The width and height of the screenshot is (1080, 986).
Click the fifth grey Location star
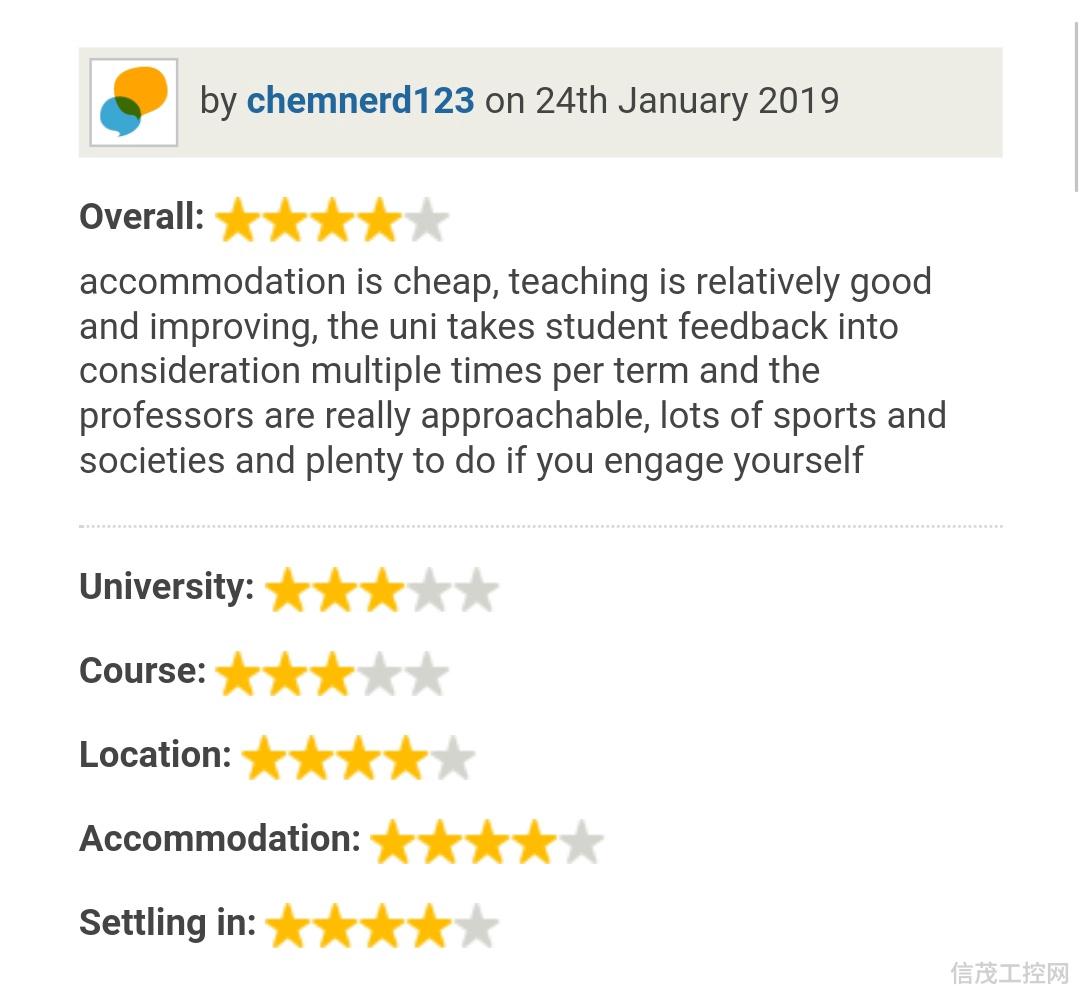[453, 758]
